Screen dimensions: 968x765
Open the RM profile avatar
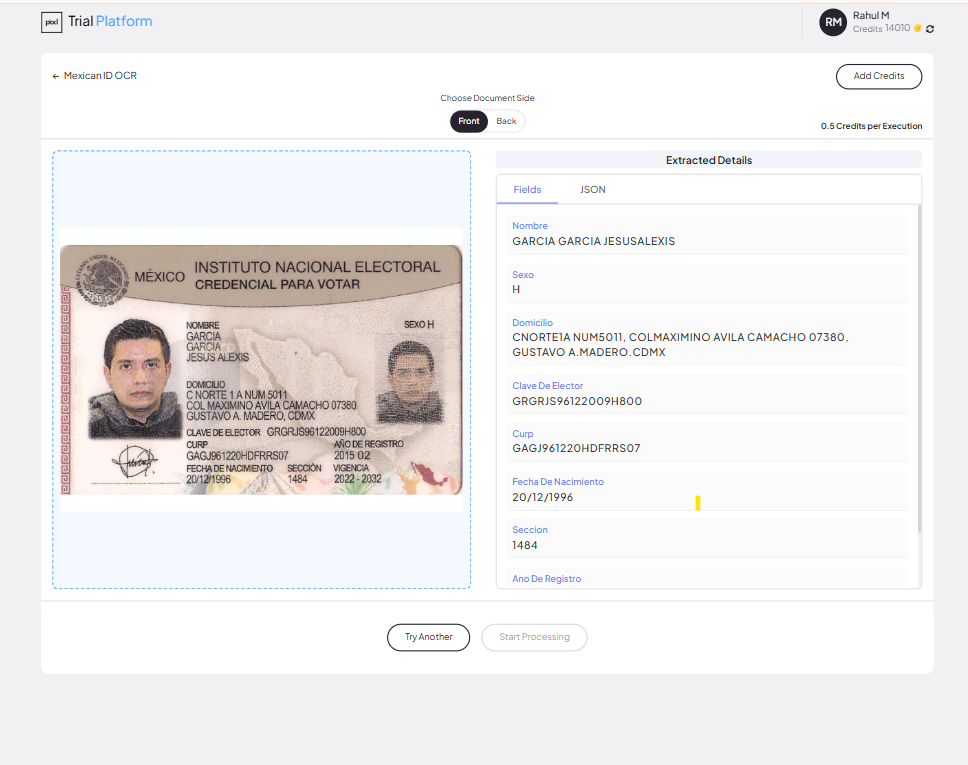pos(833,21)
